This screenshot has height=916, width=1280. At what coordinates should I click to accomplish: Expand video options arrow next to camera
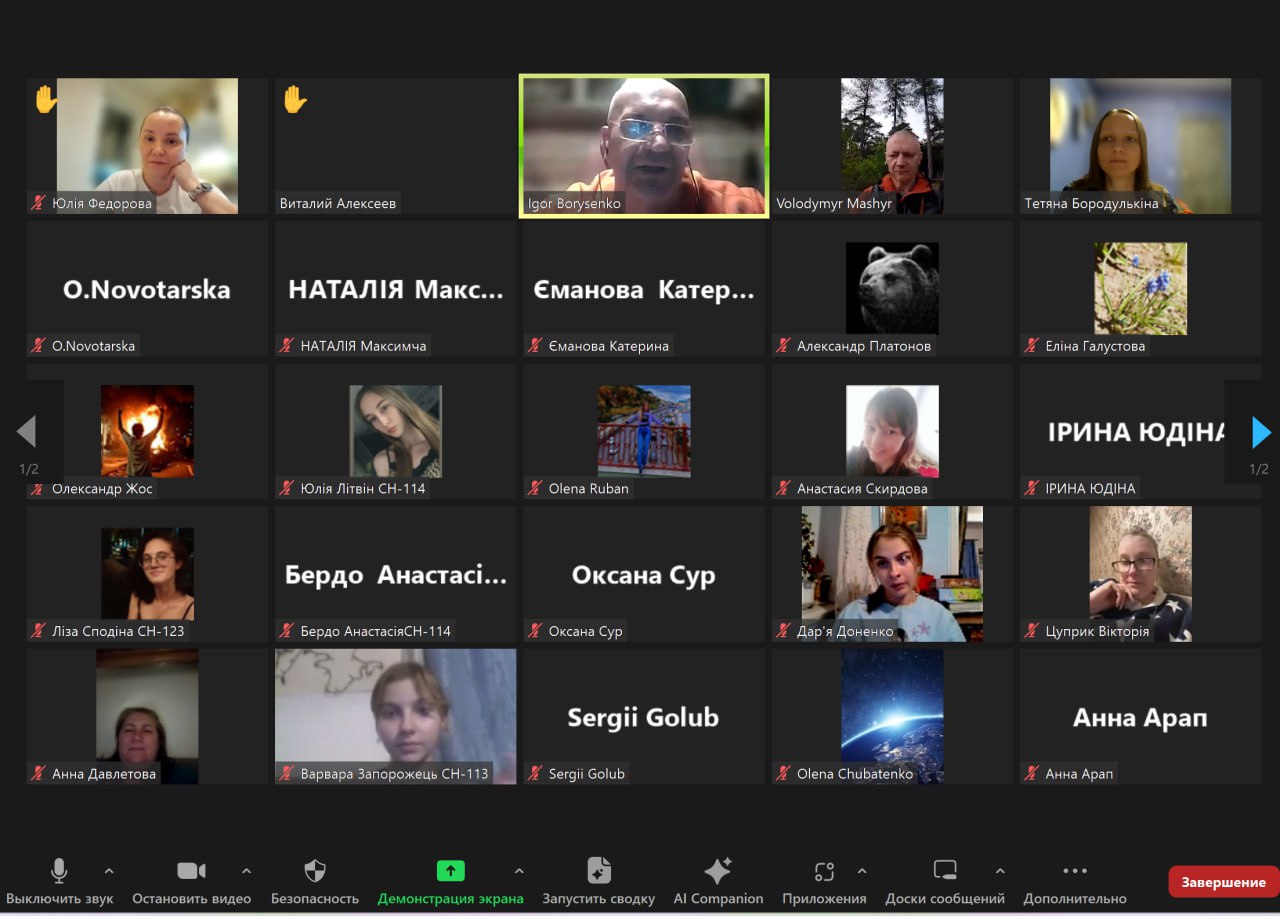click(x=247, y=871)
